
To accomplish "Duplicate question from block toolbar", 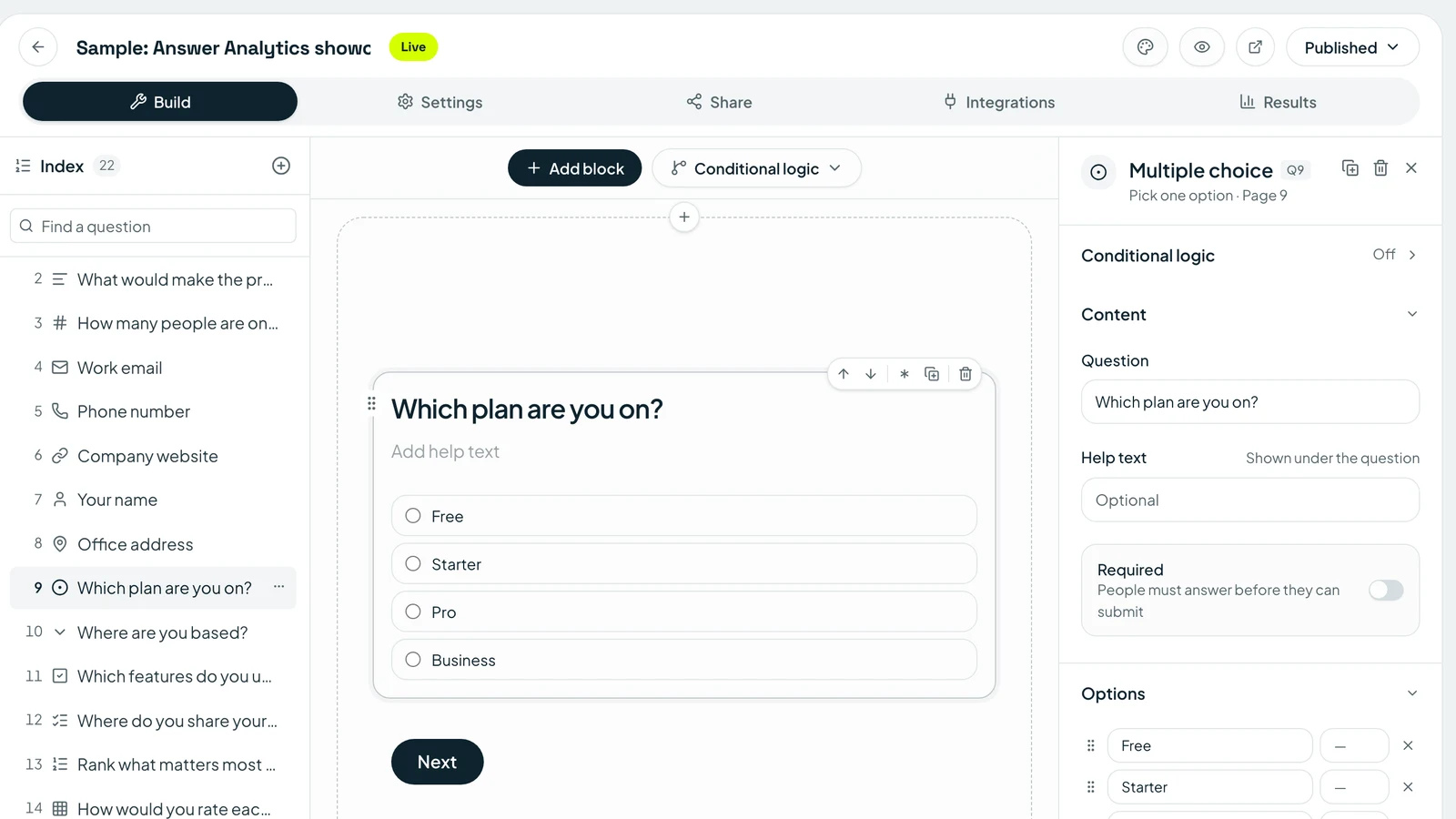I will pyautogui.click(x=932, y=374).
